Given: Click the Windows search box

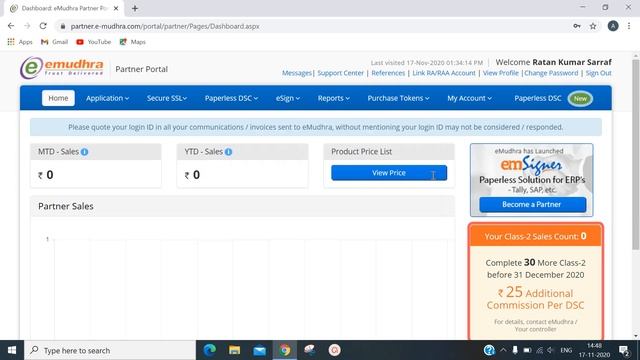Looking at the screenshot, I should click(x=110, y=350).
